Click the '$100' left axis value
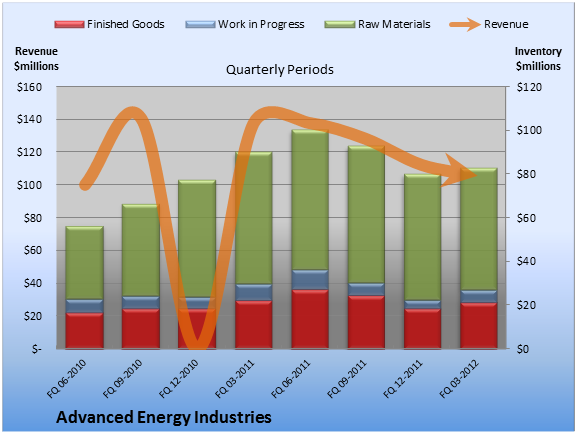This screenshot has width=576, height=433. click(29, 185)
